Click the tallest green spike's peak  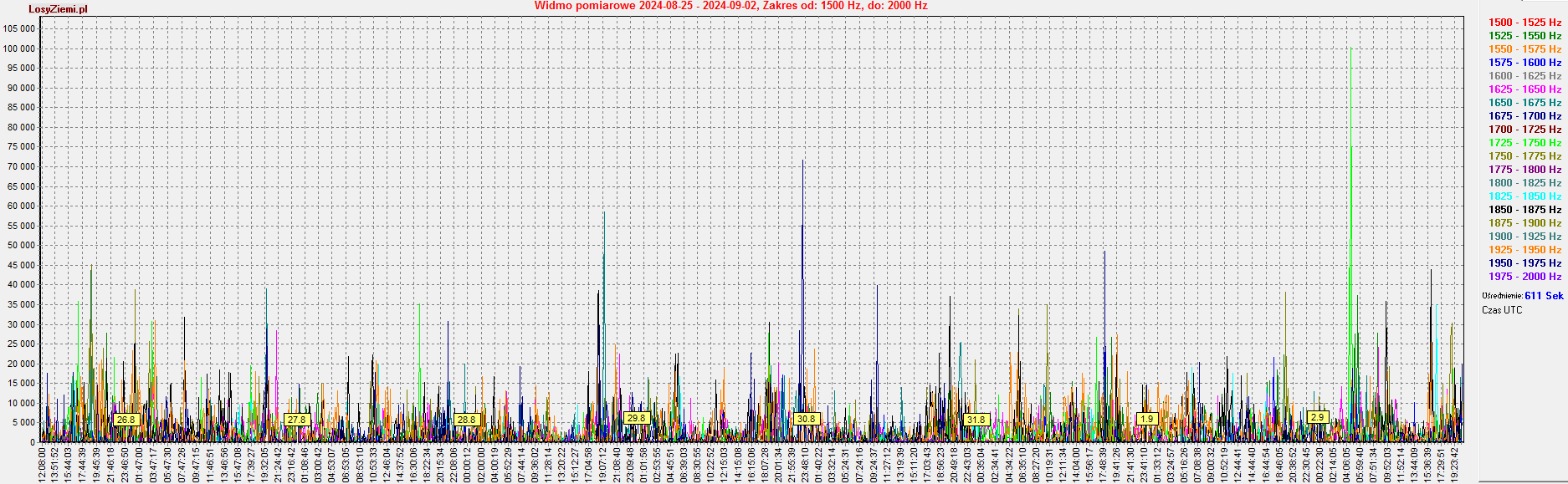tap(1350, 49)
